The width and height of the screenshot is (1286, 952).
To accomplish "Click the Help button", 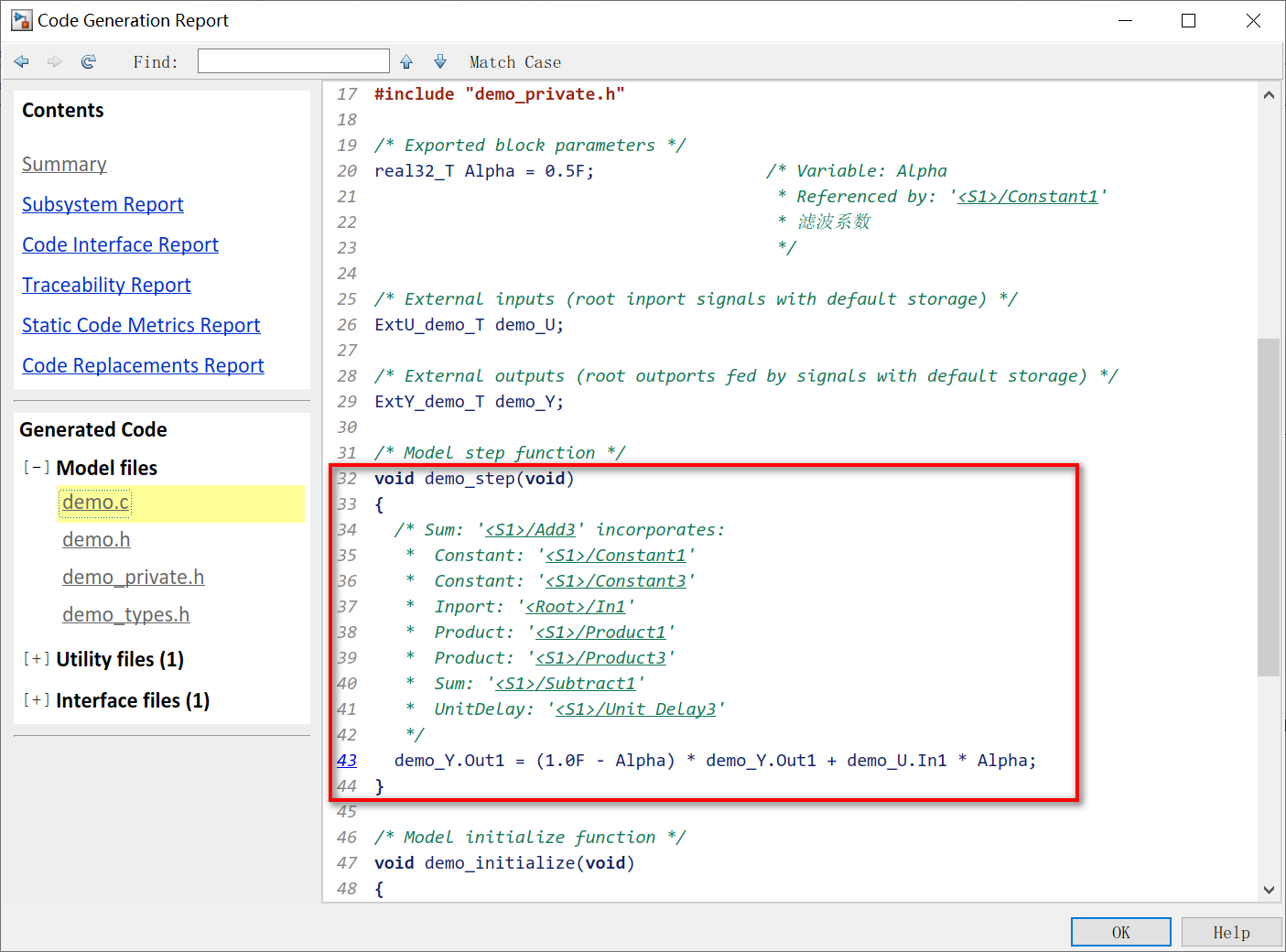I will coord(1231,932).
